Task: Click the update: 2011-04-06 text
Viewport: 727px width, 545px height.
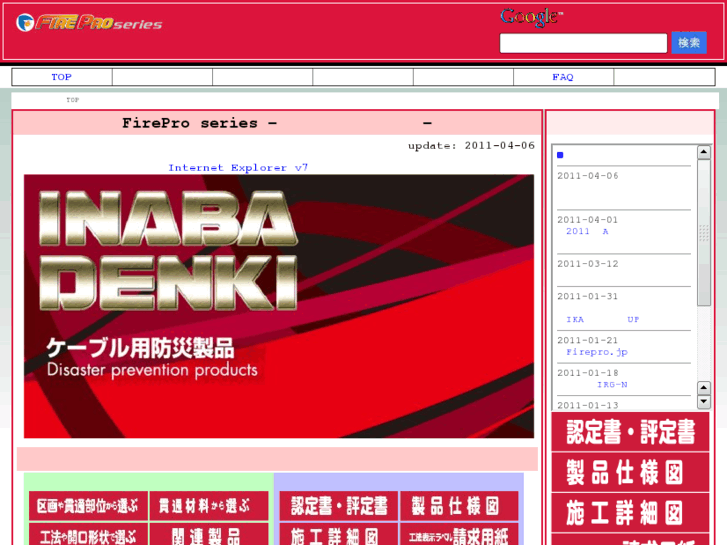Action: coord(471,146)
